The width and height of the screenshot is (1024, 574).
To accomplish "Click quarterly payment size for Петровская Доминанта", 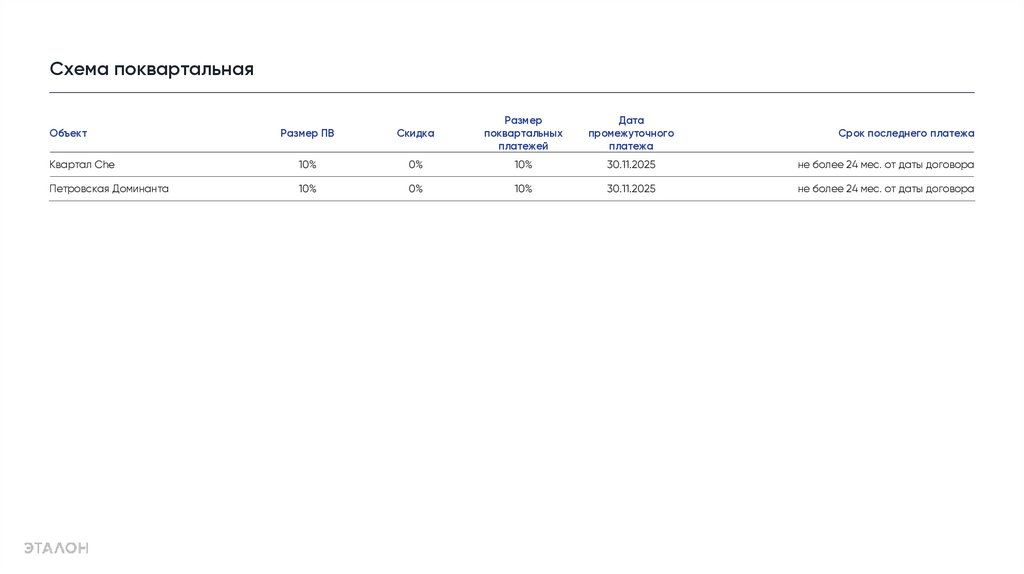I will [523, 188].
